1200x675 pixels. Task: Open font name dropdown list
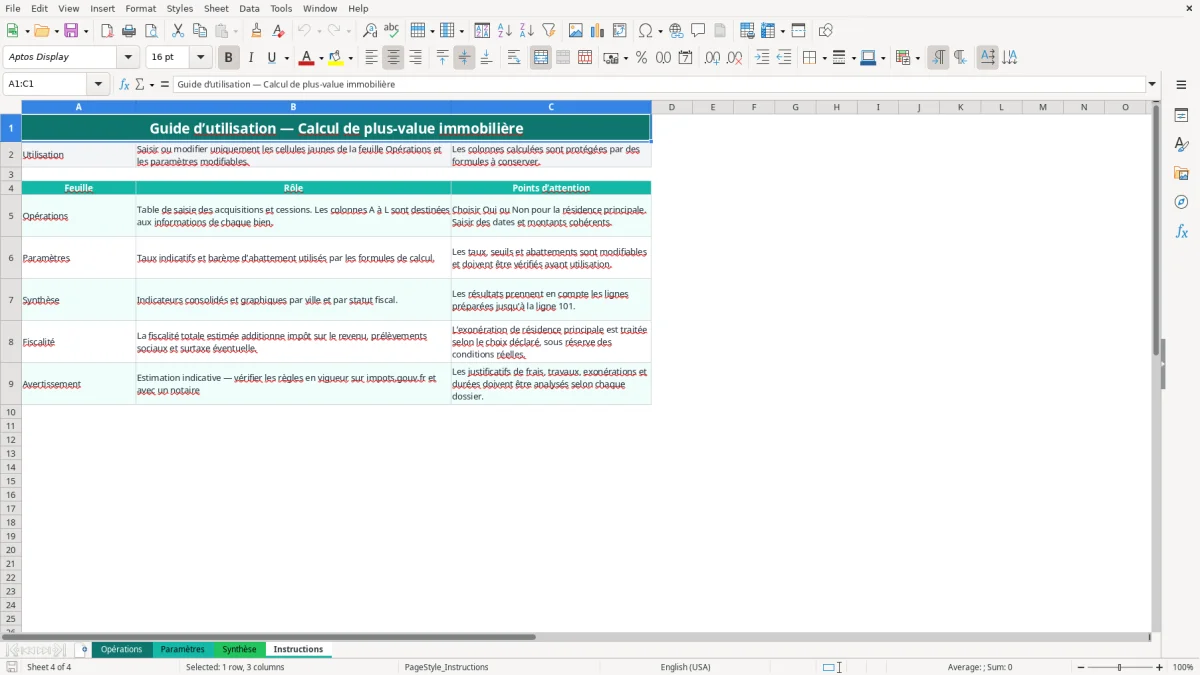pyautogui.click(x=128, y=58)
